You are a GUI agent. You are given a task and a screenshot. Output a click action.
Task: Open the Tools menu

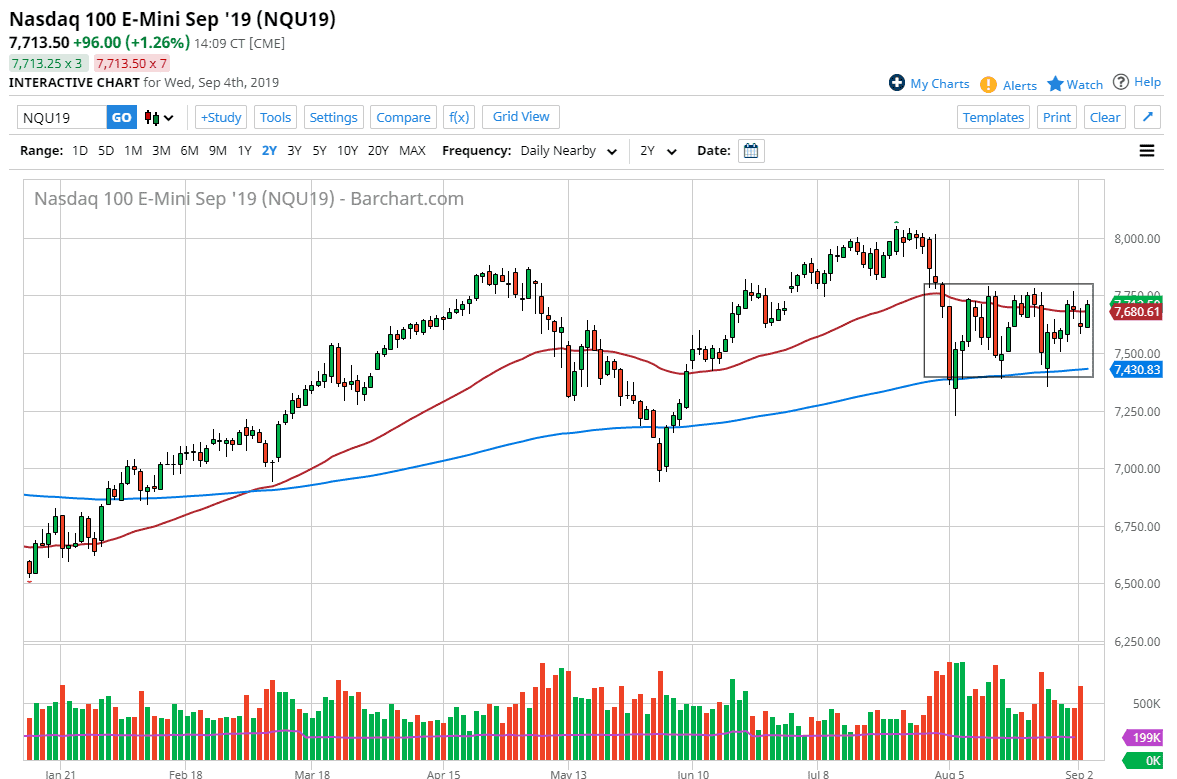click(275, 117)
